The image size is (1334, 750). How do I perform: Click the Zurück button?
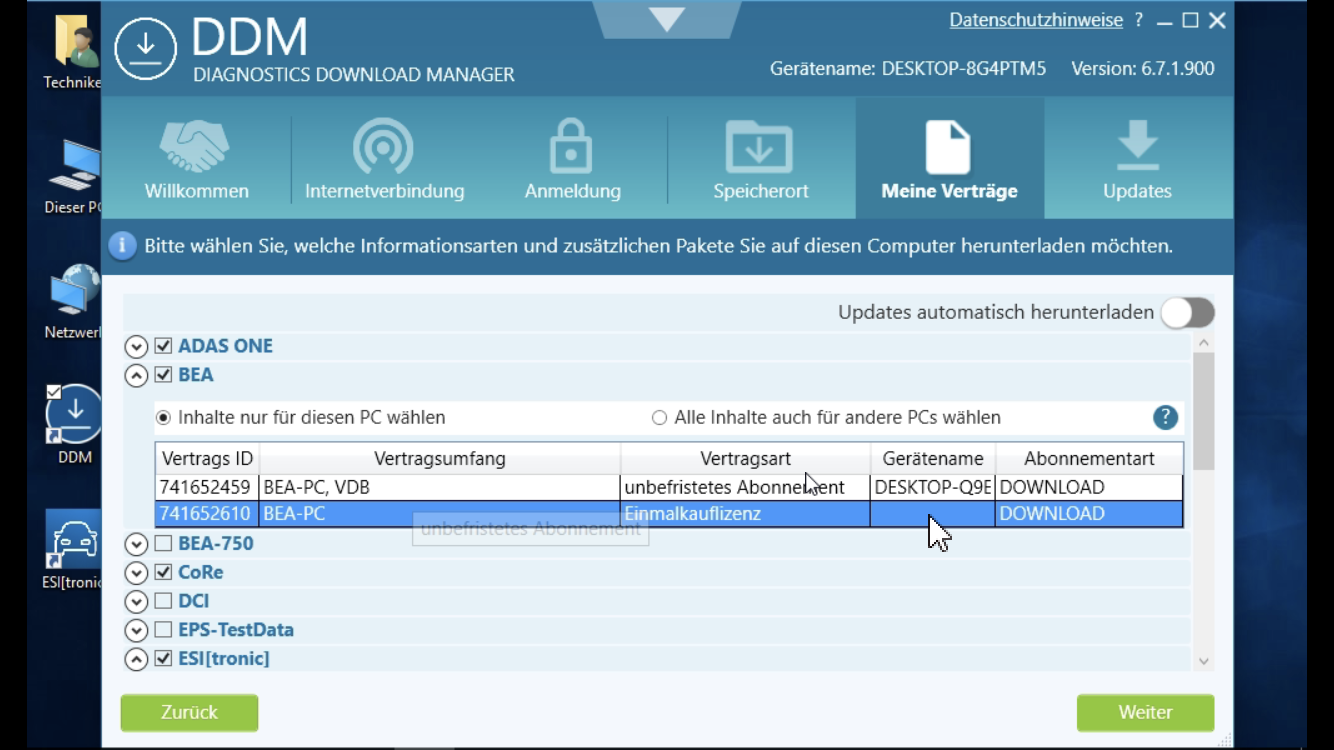point(189,712)
